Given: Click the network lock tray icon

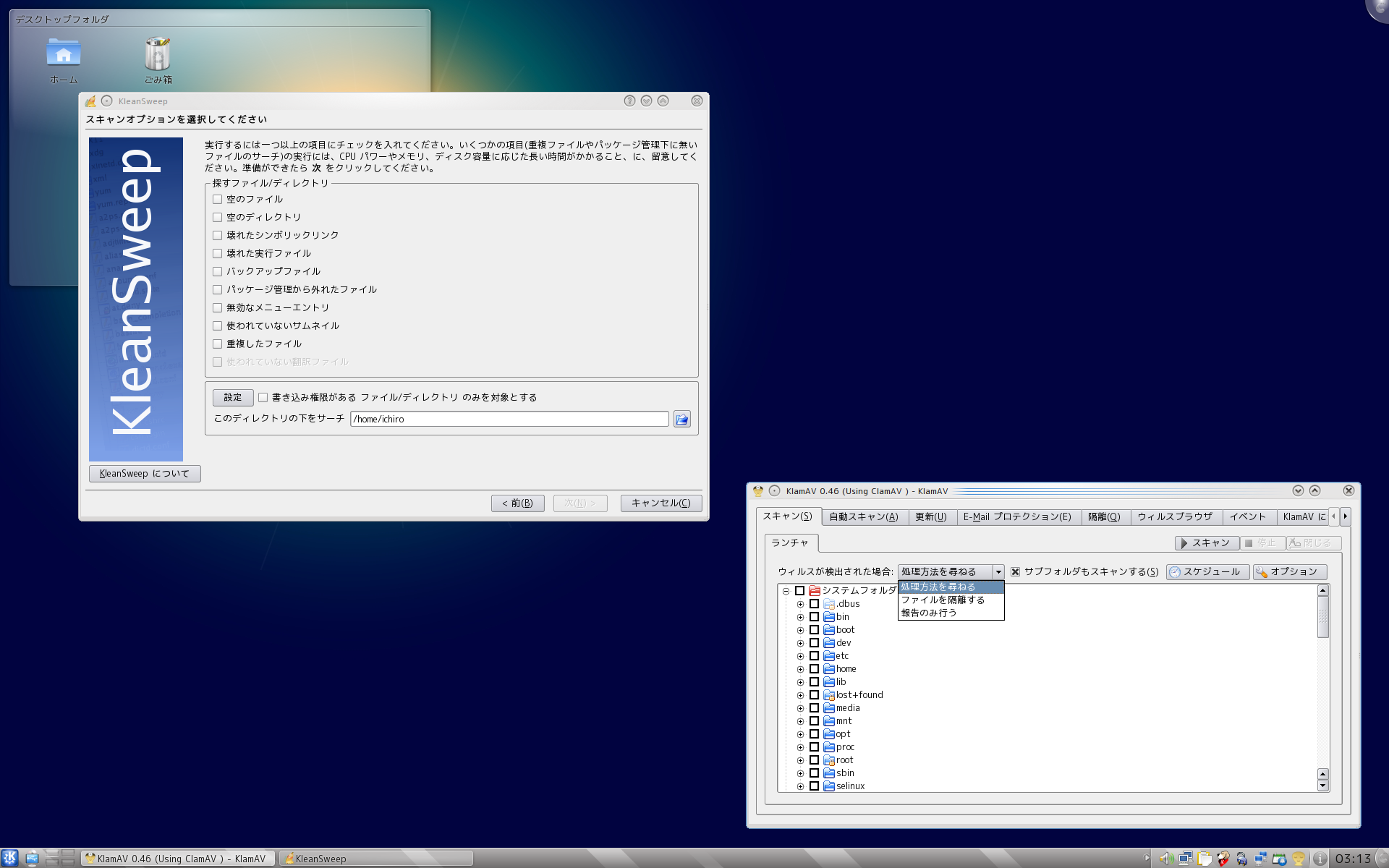Looking at the screenshot, I should point(1242,859).
